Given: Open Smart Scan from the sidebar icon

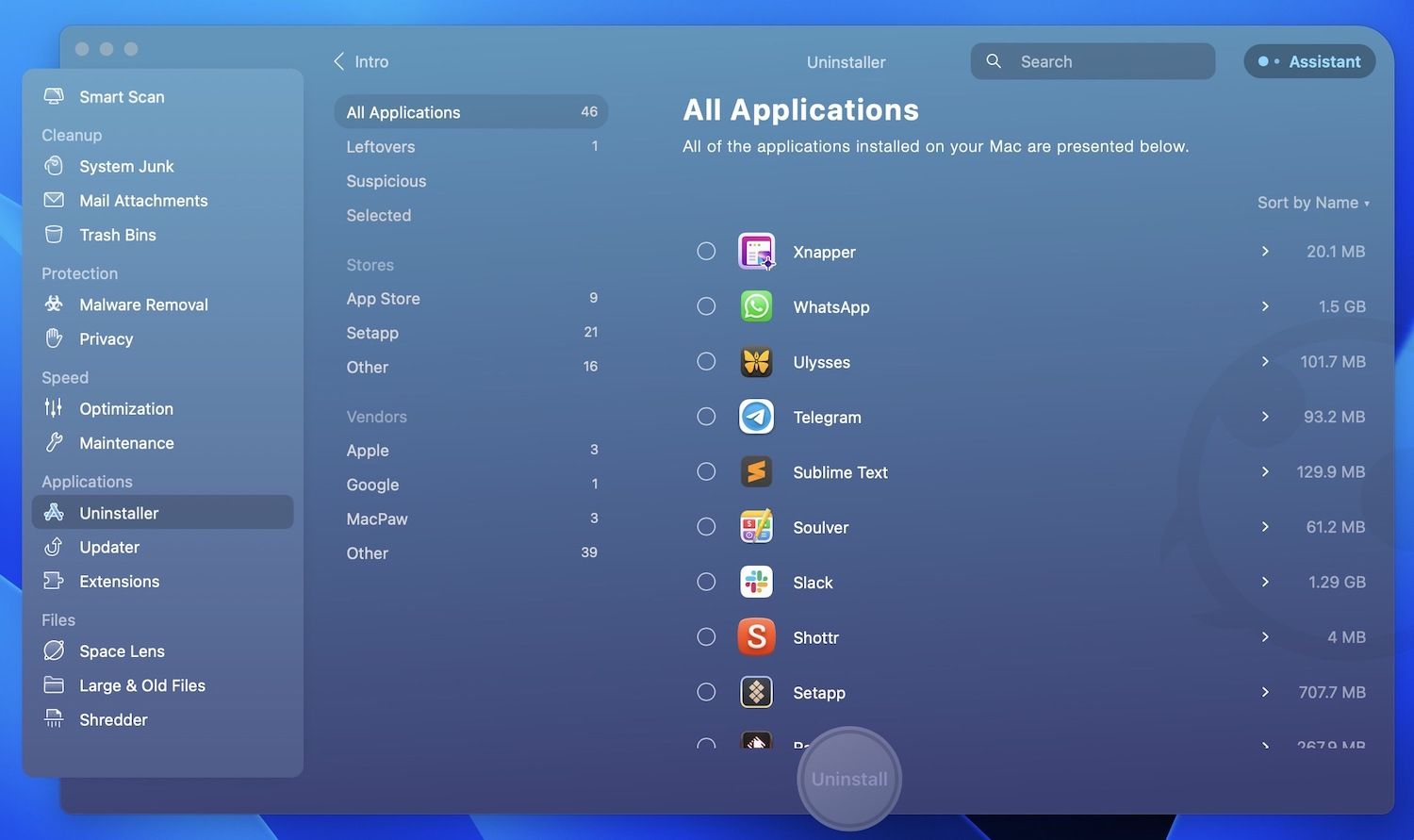Looking at the screenshot, I should [54, 96].
